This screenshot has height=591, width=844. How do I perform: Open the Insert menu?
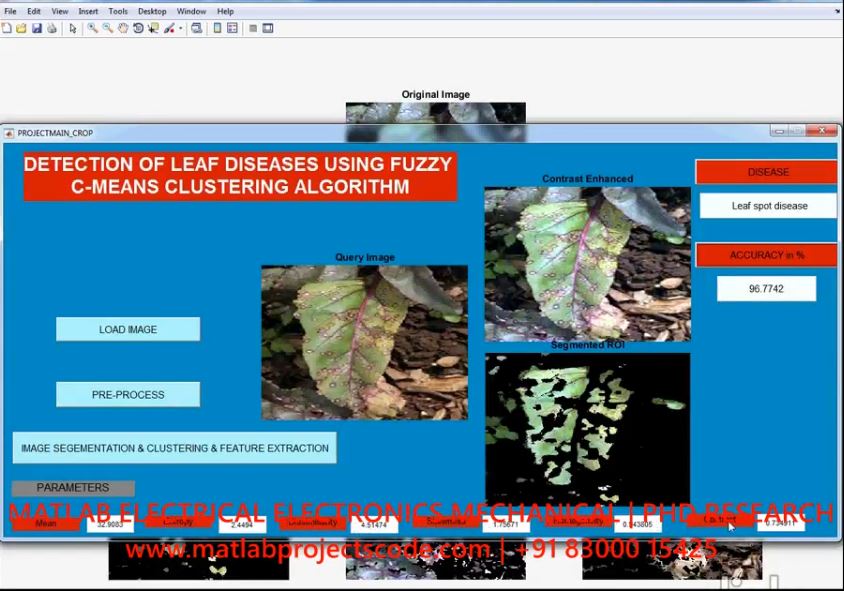tap(88, 11)
